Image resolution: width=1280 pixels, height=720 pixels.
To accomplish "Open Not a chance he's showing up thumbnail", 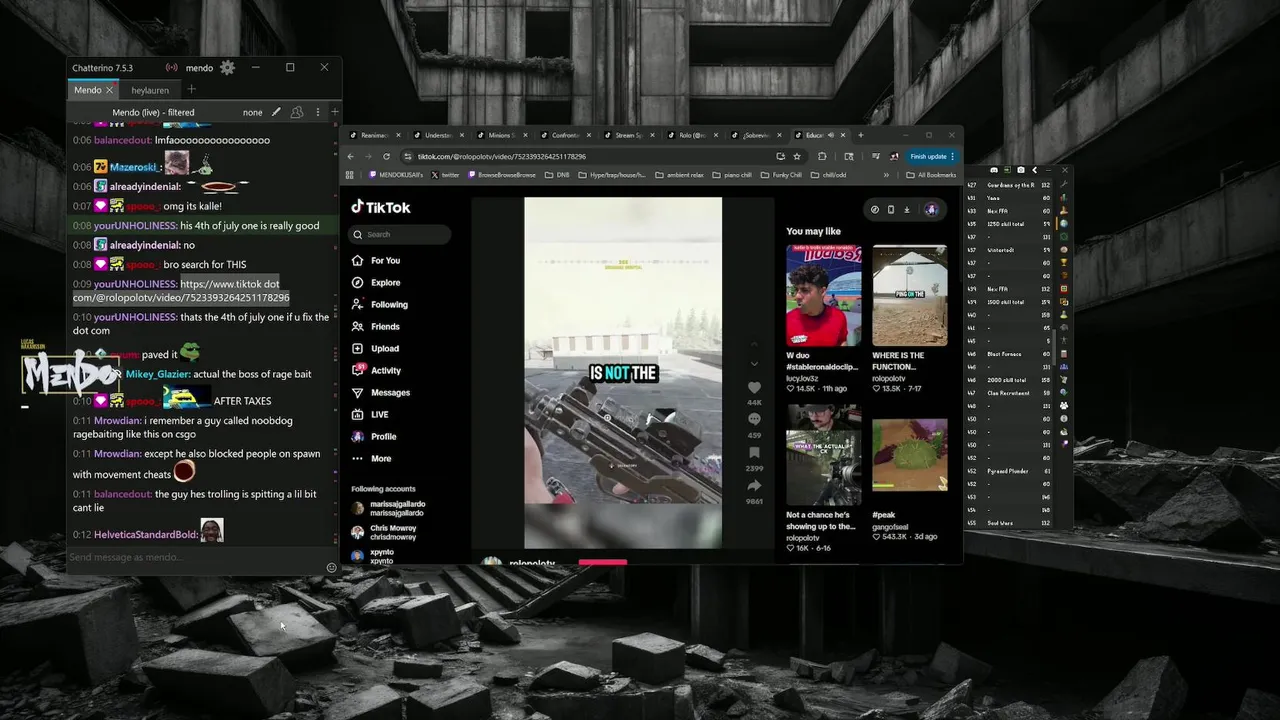I will coord(823,455).
